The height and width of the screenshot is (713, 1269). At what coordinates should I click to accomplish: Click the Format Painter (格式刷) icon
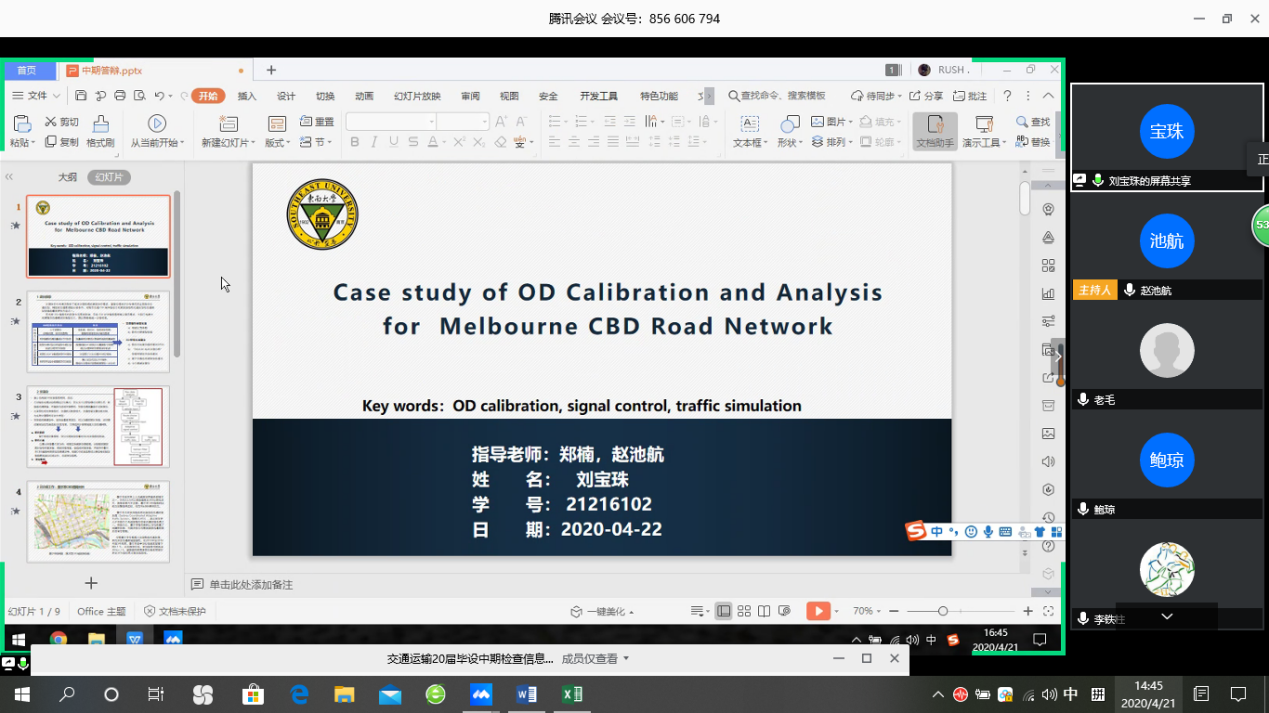tap(100, 124)
